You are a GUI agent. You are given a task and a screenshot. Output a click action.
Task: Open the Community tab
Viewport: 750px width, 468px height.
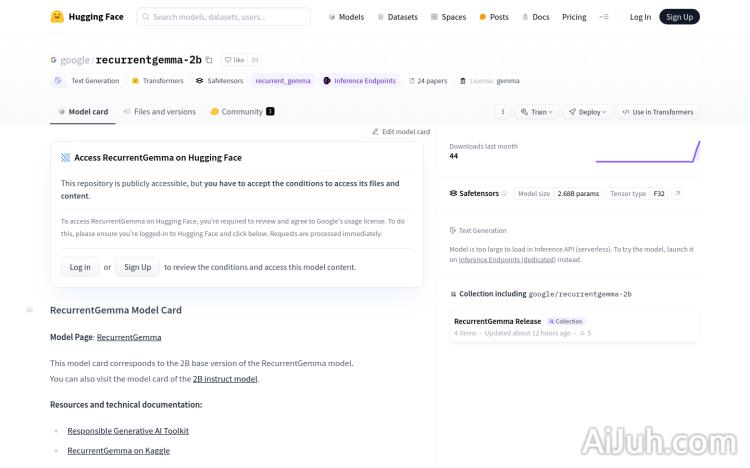coord(242,112)
